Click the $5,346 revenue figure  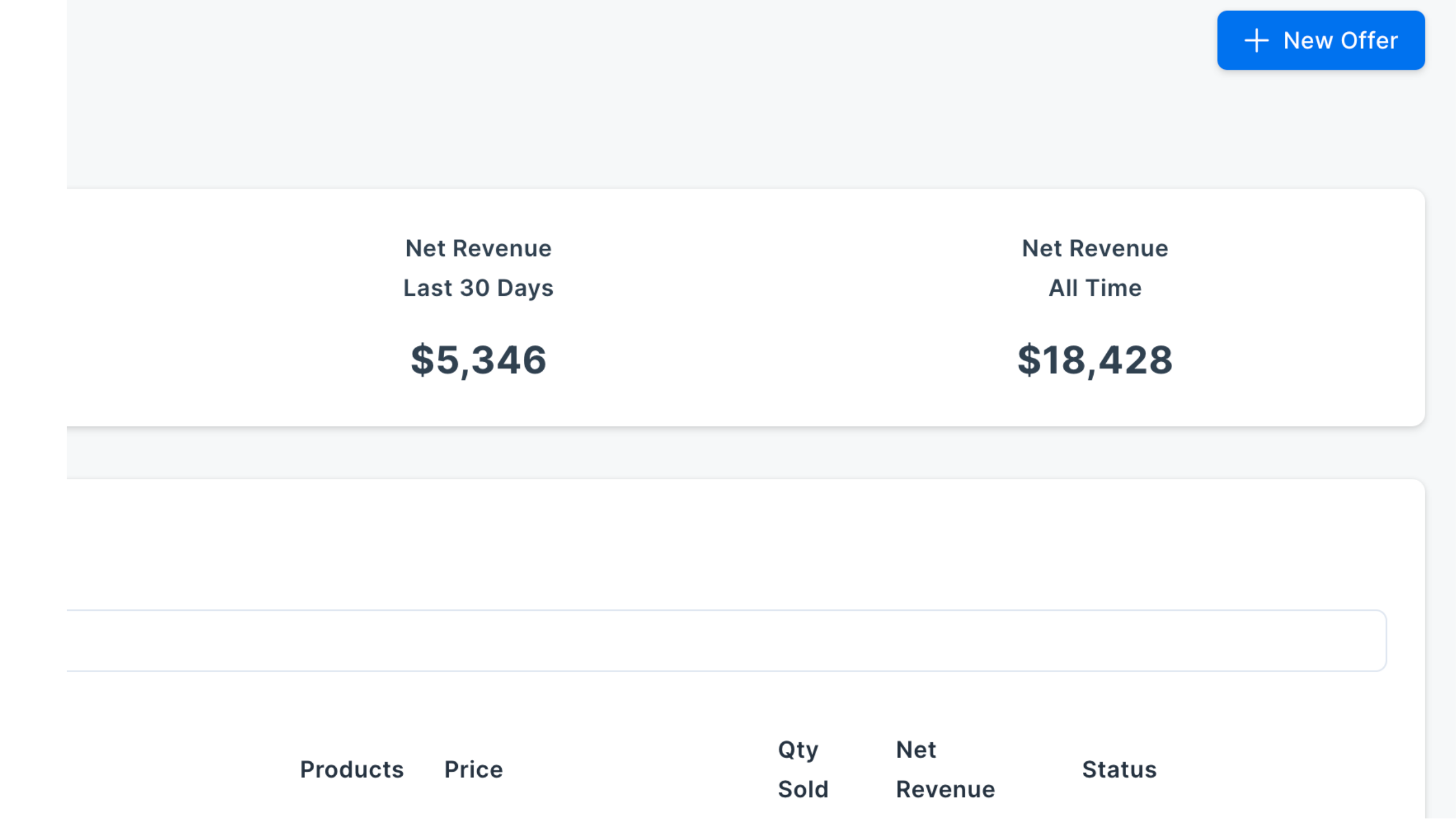click(478, 360)
